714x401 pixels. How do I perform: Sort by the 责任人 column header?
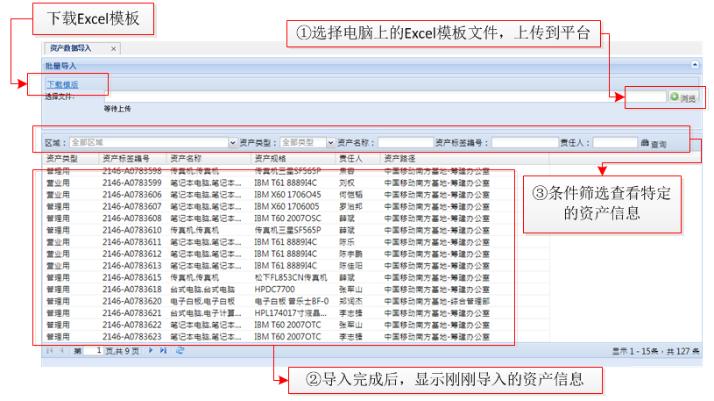[357, 158]
